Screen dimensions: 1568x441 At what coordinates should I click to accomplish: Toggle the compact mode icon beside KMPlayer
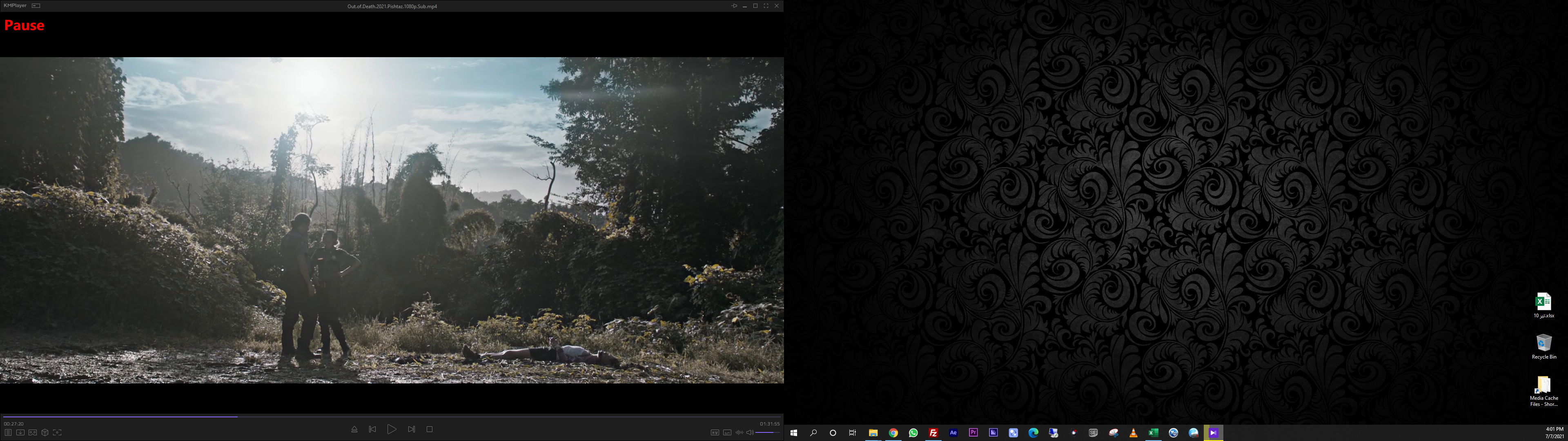36,5
